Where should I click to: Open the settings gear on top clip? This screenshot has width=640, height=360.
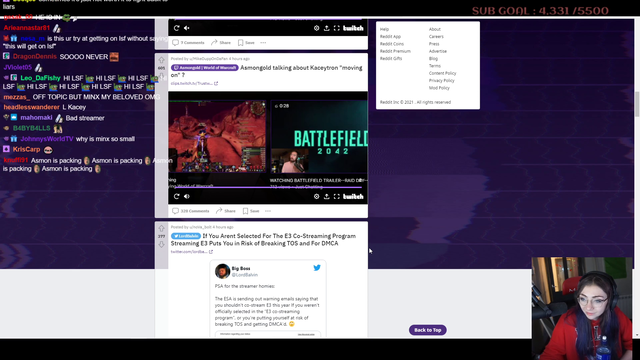pos(316,28)
